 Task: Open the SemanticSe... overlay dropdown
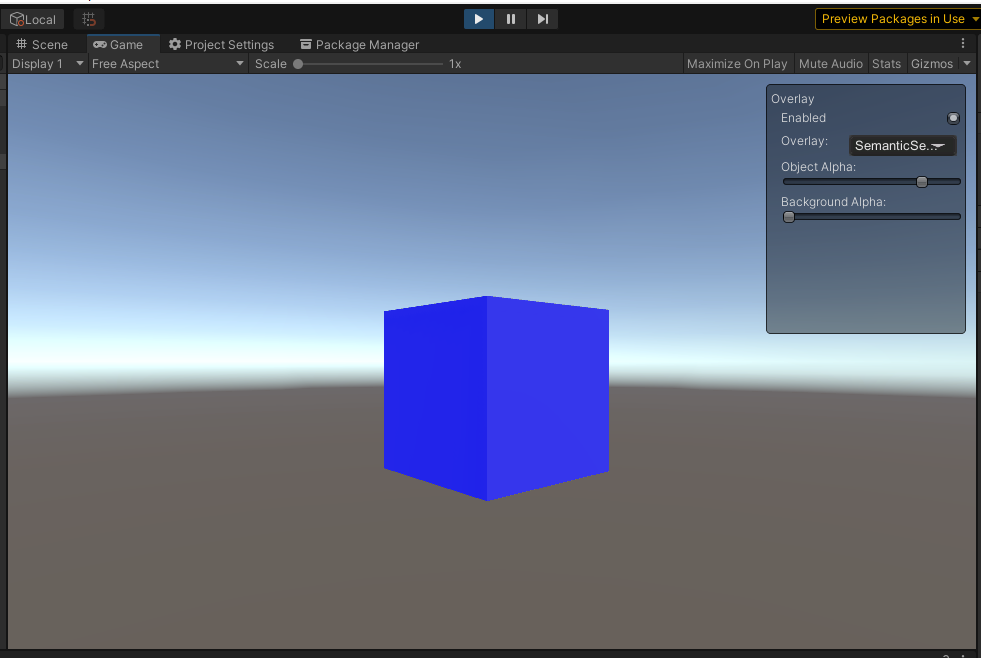click(902, 145)
